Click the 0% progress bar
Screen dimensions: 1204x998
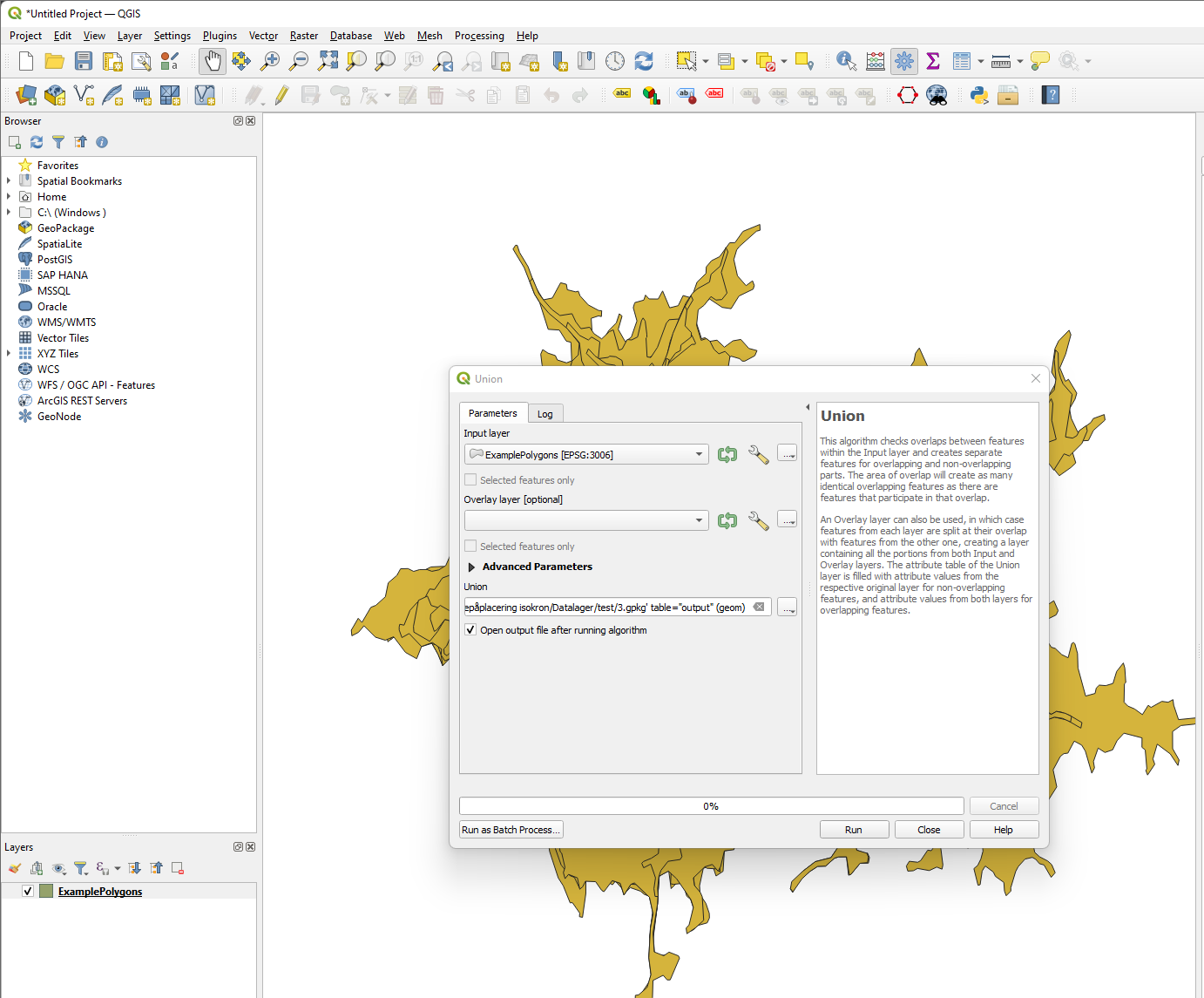coord(711,805)
